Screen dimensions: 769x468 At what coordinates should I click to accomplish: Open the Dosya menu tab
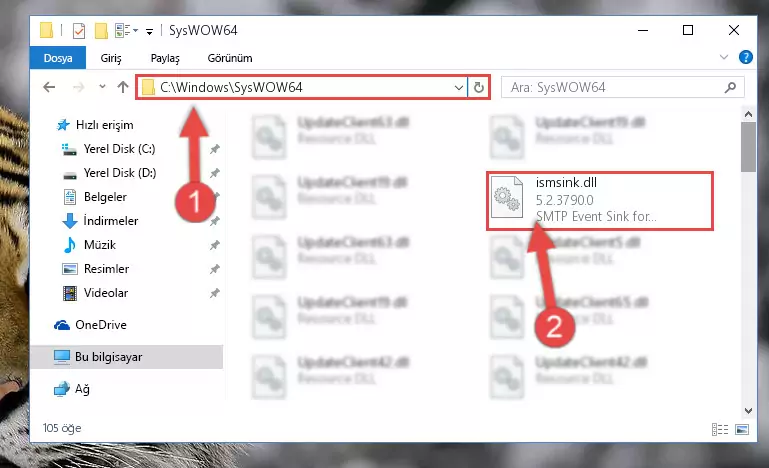point(58,58)
